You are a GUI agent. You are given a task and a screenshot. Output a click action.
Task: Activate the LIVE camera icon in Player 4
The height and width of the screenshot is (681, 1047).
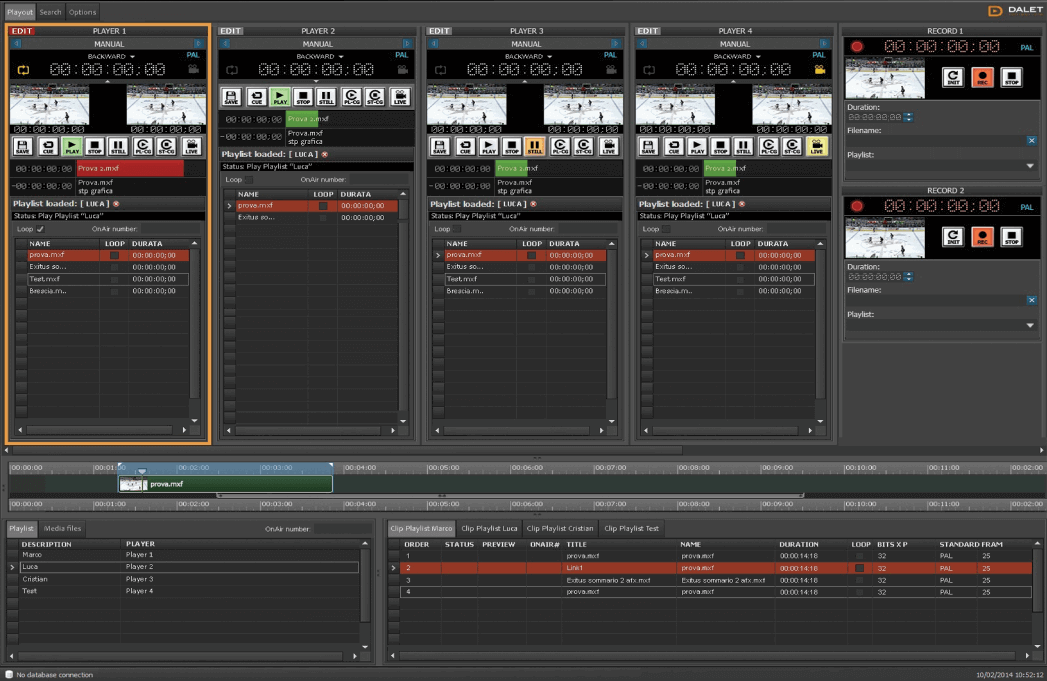(817, 146)
